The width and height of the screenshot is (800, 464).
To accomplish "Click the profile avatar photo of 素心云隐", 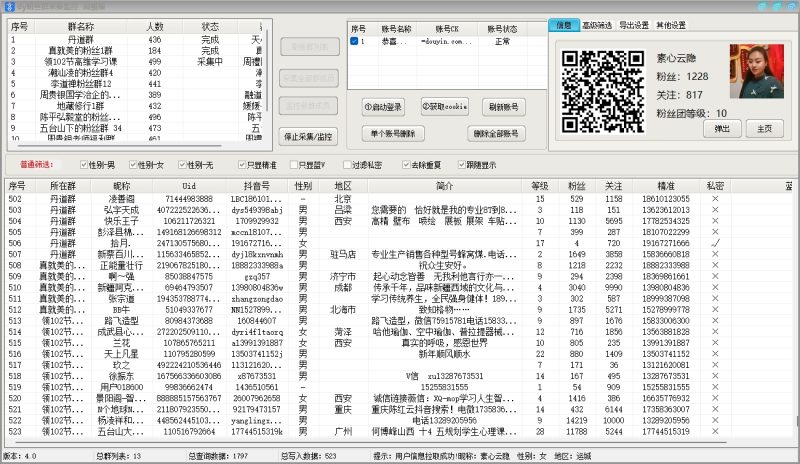I will (756, 71).
